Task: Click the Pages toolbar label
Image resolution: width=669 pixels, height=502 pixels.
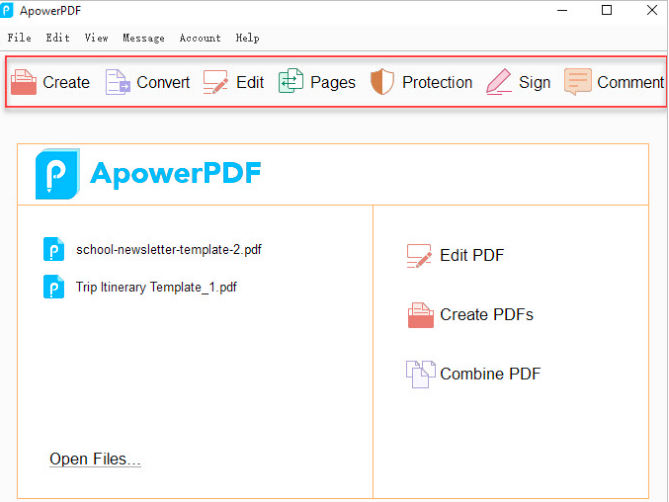Action: click(333, 83)
